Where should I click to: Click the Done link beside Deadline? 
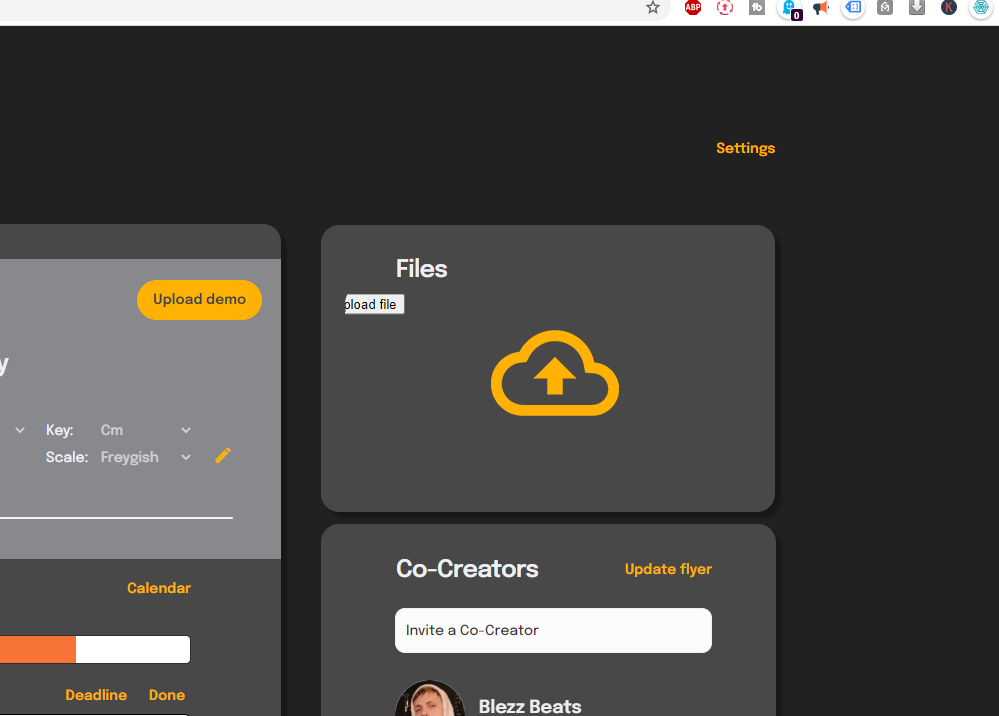[x=167, y=694]
